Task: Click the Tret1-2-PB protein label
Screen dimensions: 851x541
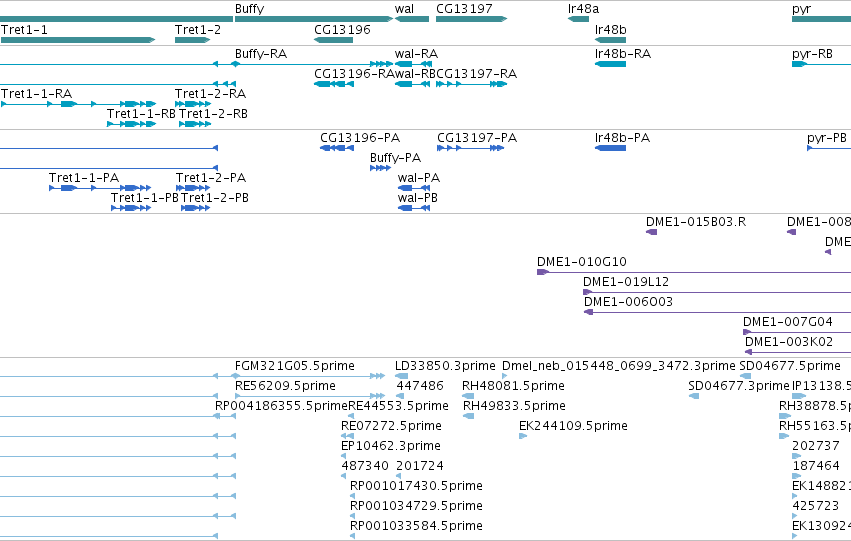Action: click(x=215, y=198)
